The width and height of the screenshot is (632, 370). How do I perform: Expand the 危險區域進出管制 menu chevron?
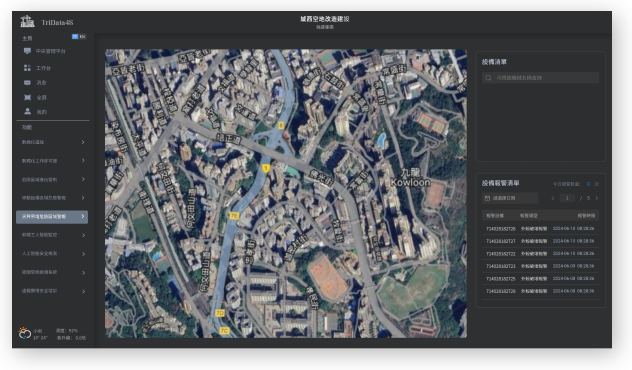(x=83, y=179)
